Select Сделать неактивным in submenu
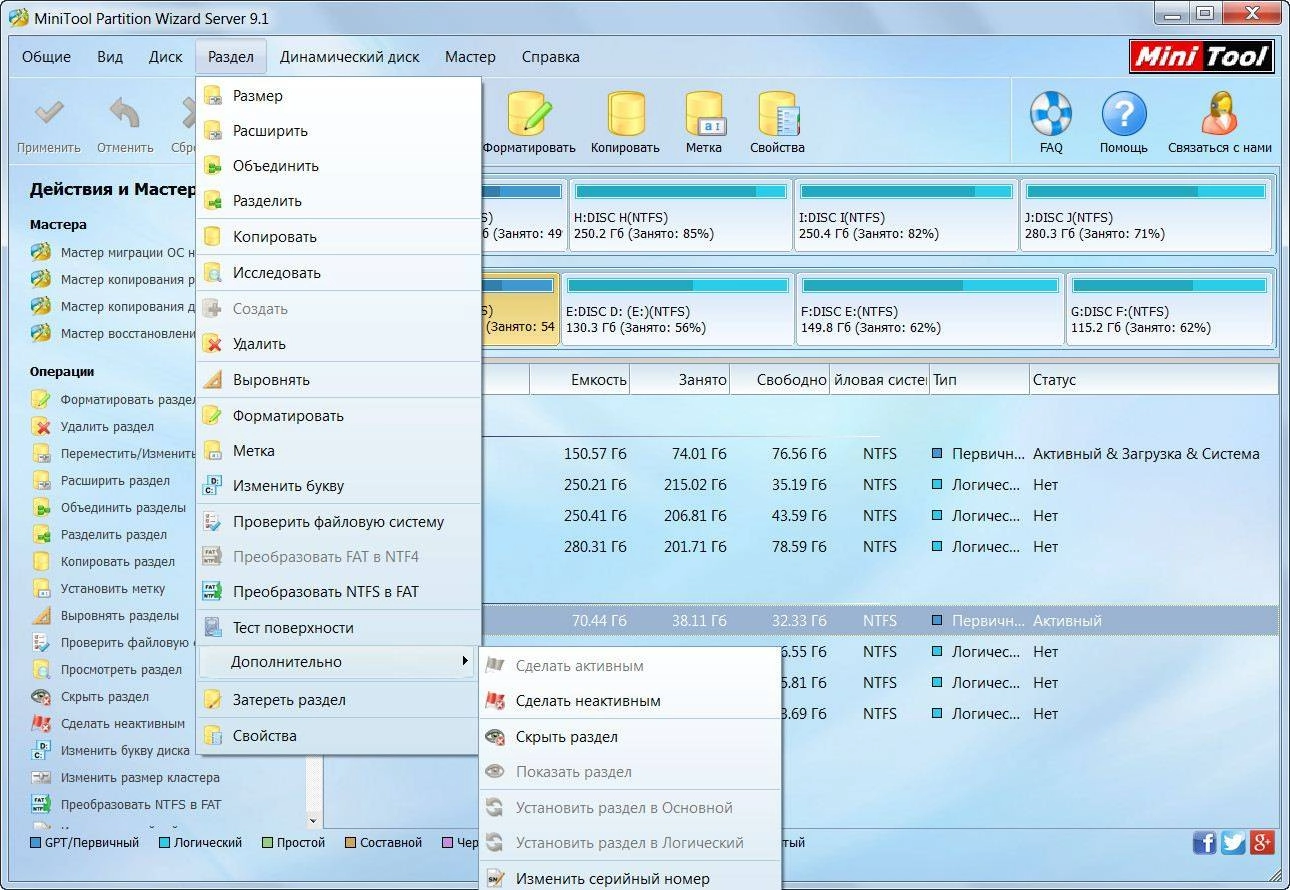1290x890 pixels. click(x=630, y=701)
